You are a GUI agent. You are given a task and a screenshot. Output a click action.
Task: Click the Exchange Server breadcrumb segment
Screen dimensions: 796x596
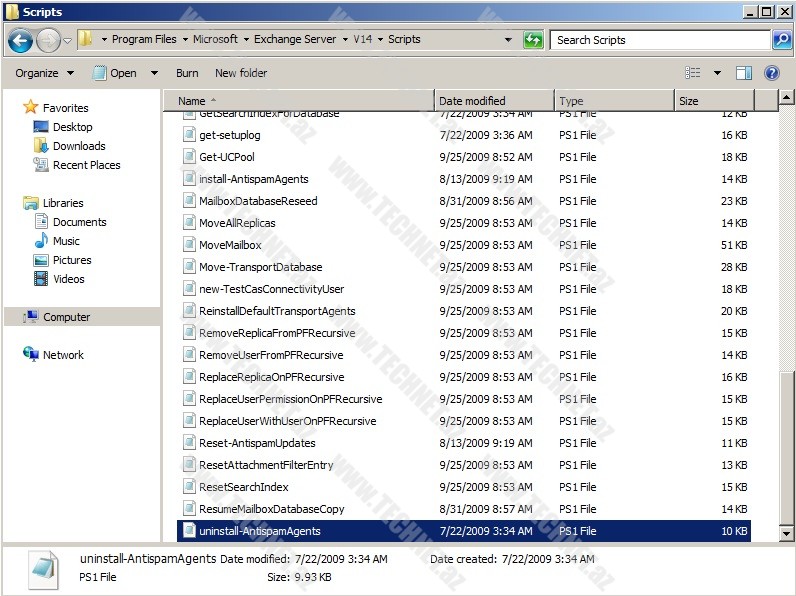click(294, 40)
